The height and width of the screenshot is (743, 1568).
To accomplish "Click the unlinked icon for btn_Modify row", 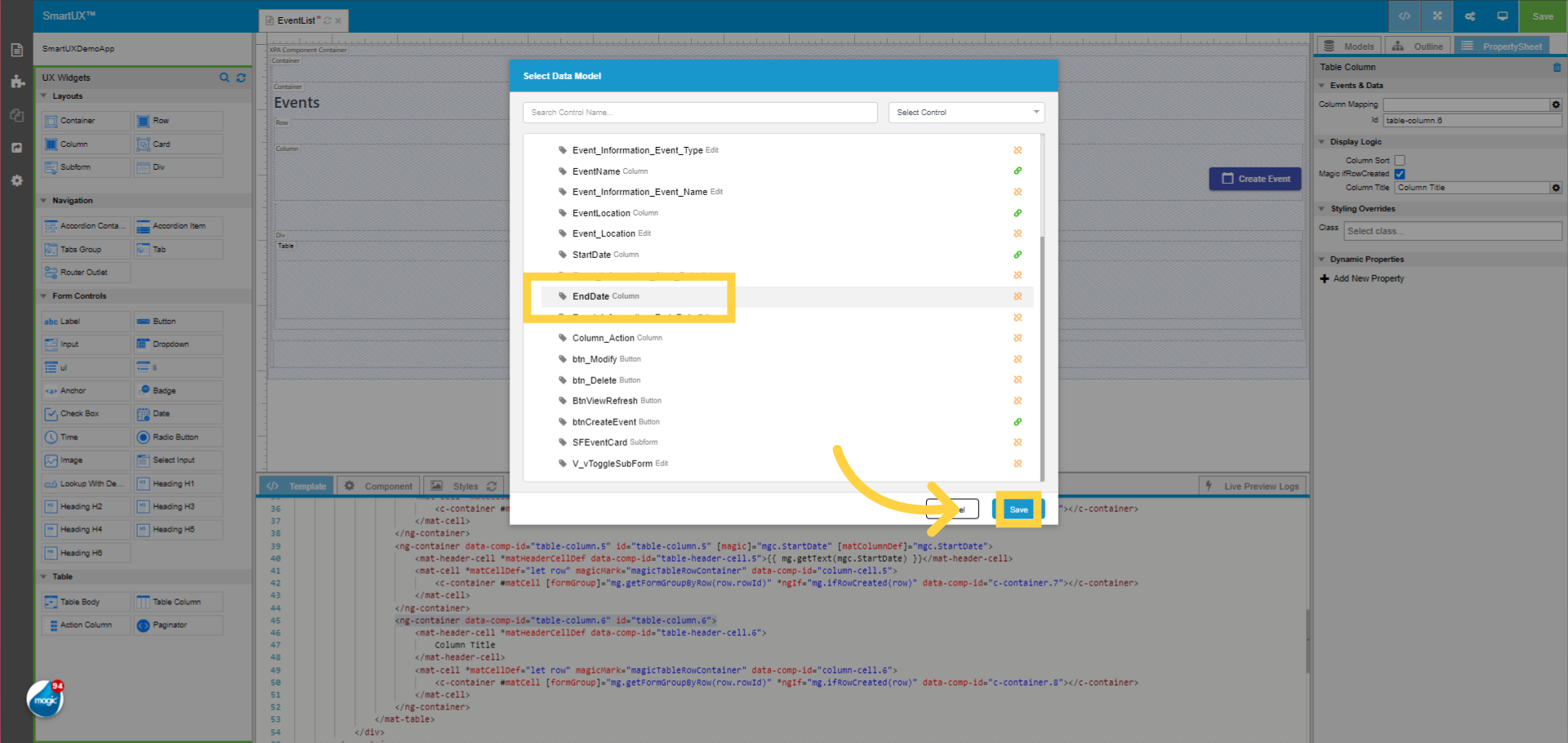I will point(1018,359).
